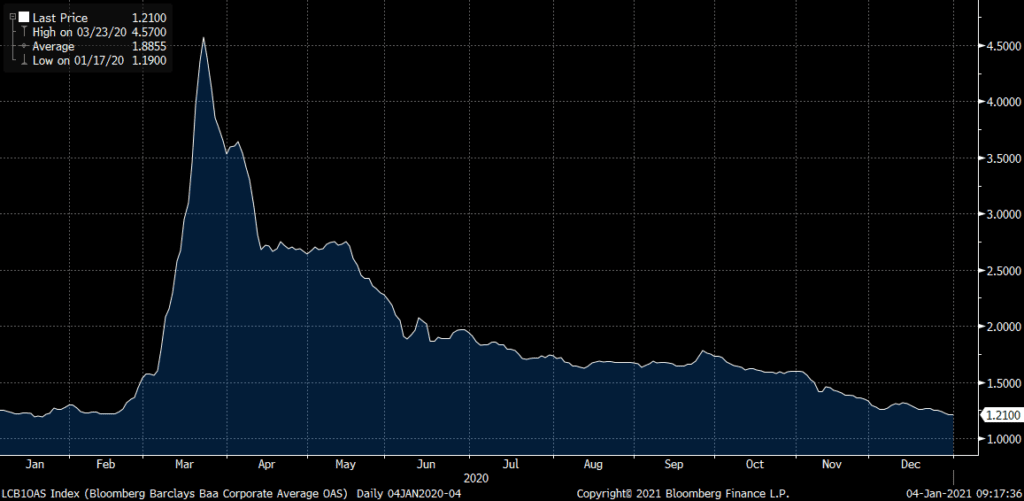Click the 2.5000 y-axis label

point(1002,270)
